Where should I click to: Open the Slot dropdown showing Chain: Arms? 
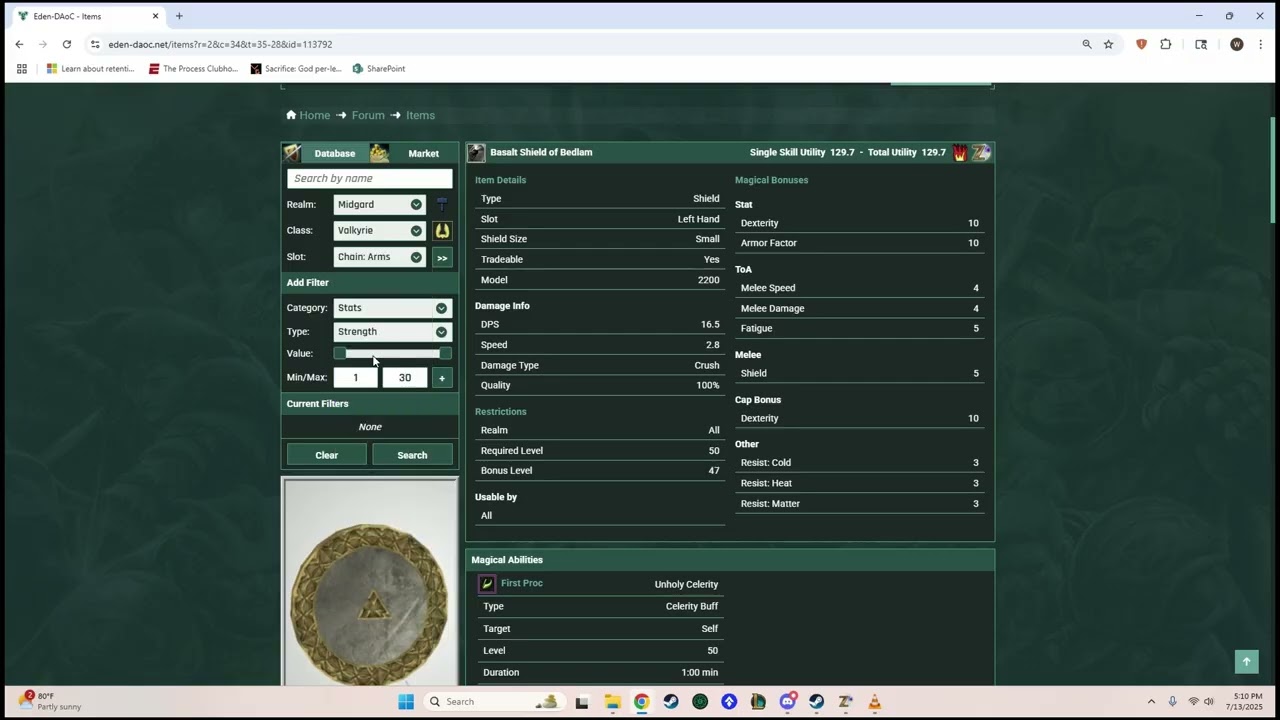pos(378,257)
